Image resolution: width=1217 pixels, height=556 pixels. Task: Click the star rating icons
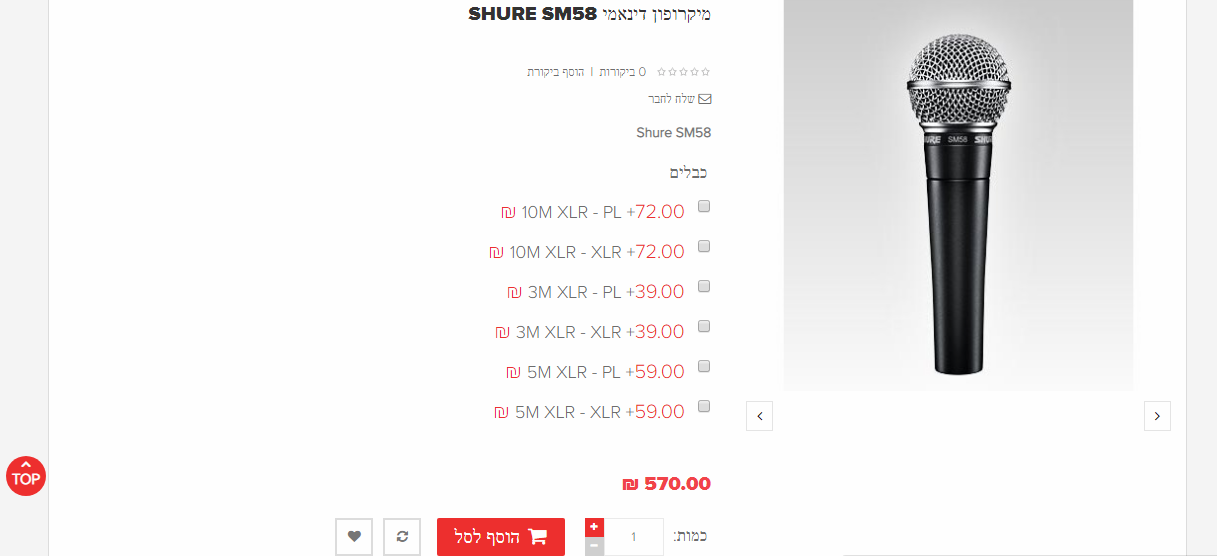click(683, 72)
